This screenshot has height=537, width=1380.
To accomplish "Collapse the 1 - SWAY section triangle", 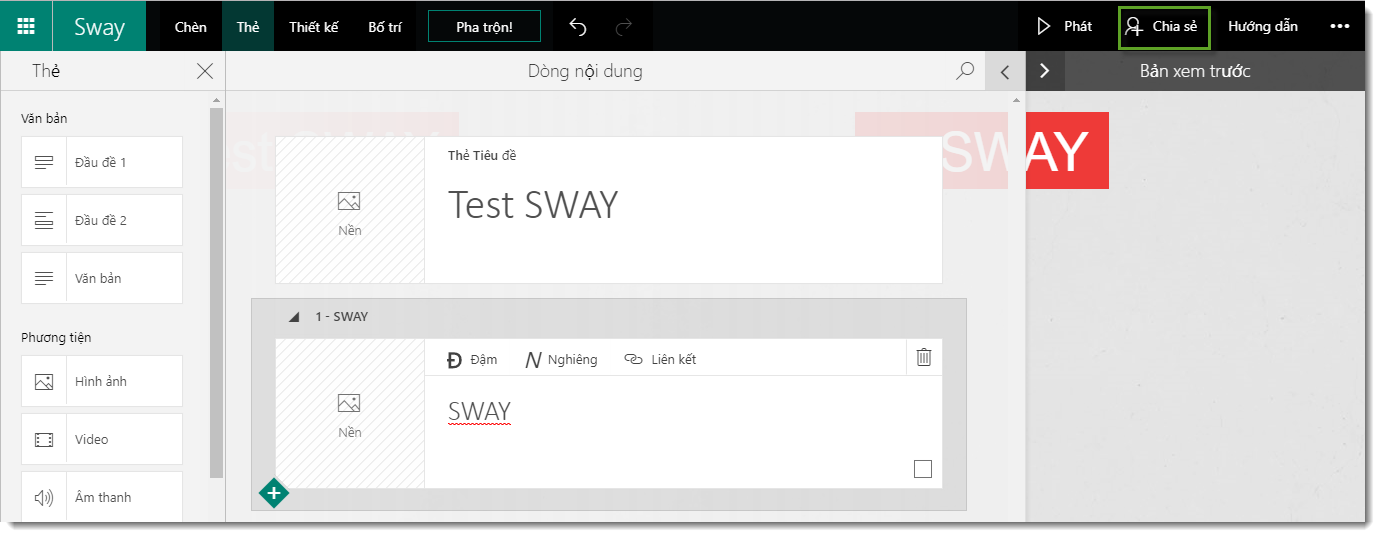I will [294, 317].
